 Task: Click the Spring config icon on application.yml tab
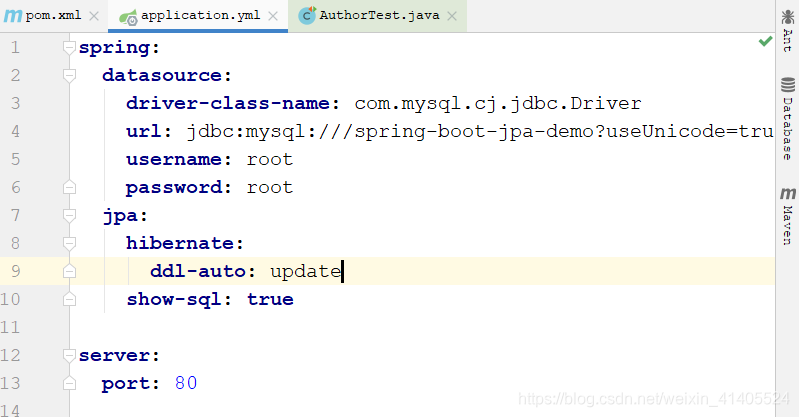pyautogui.click(x=128, y=17)
